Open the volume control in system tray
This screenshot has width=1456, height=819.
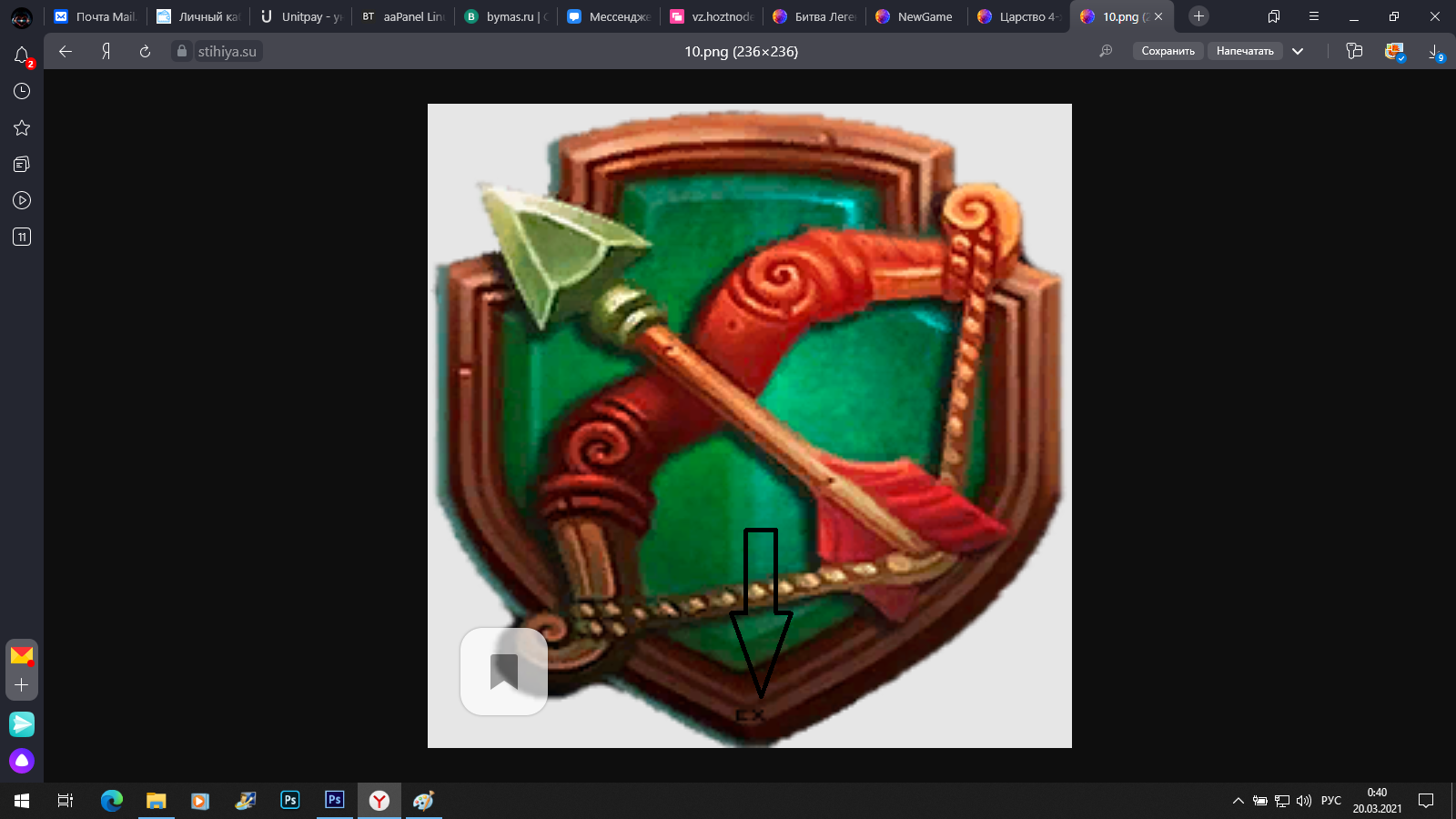coord(1304,801)
